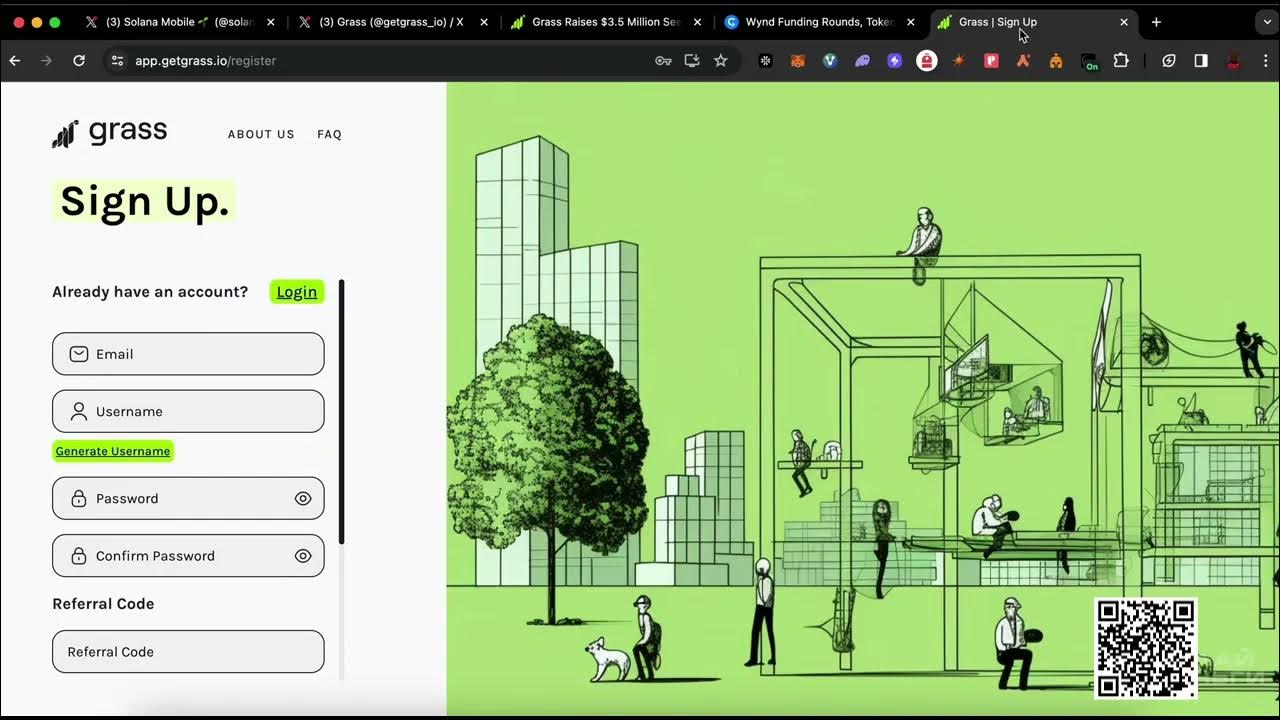Click the macOS yellow minimize button

[37, 22]
